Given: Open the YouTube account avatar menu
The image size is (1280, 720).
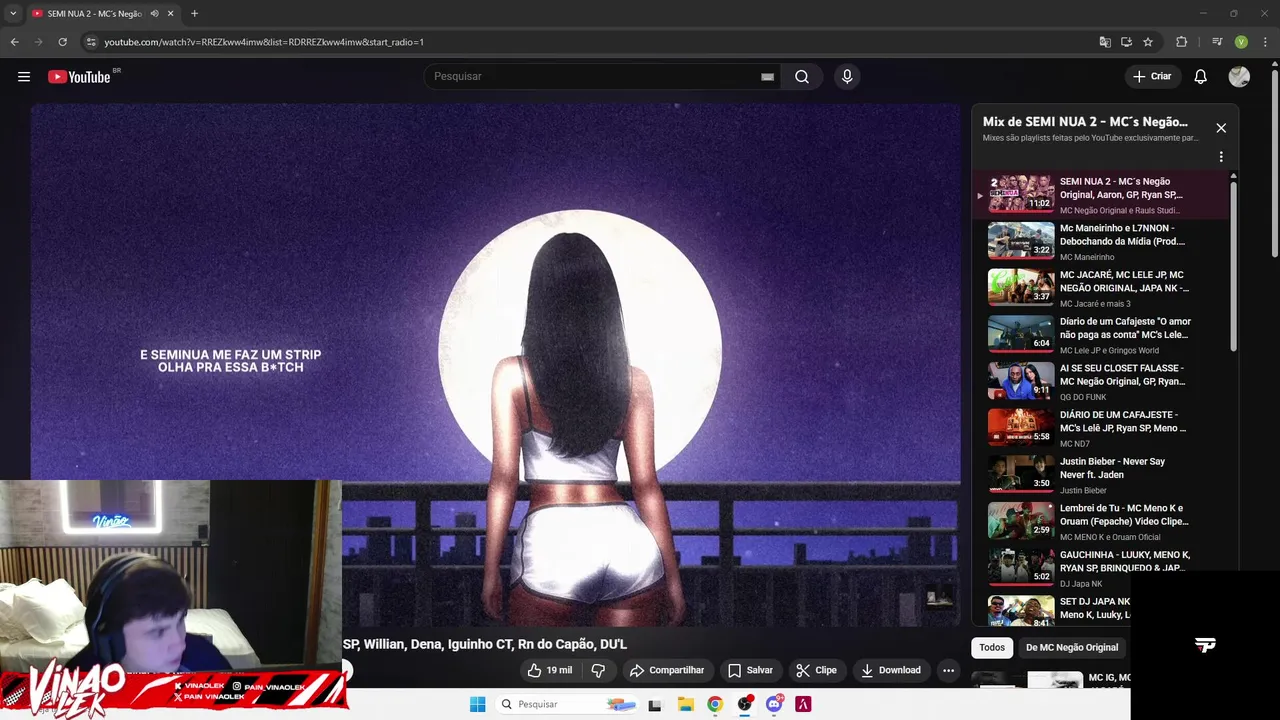Looking at the screenshot, I should [x=1239, y=77].
